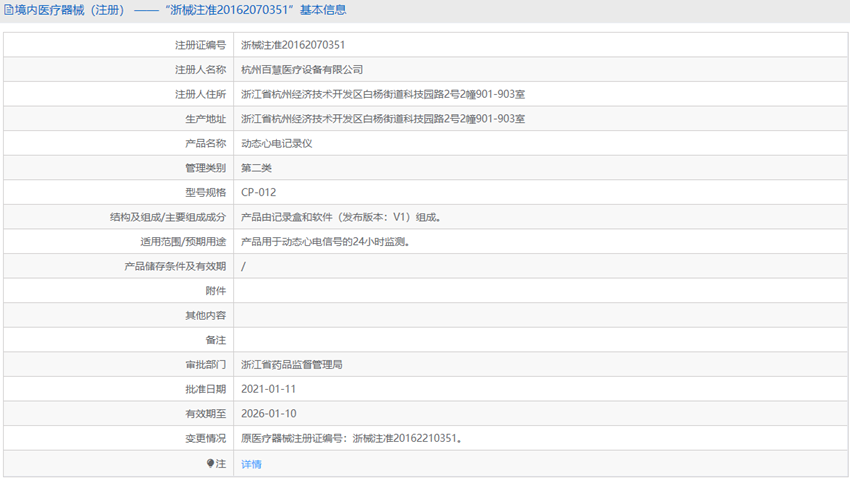
Task: Open the 详情 details link
Action: (x=251, y=464)
